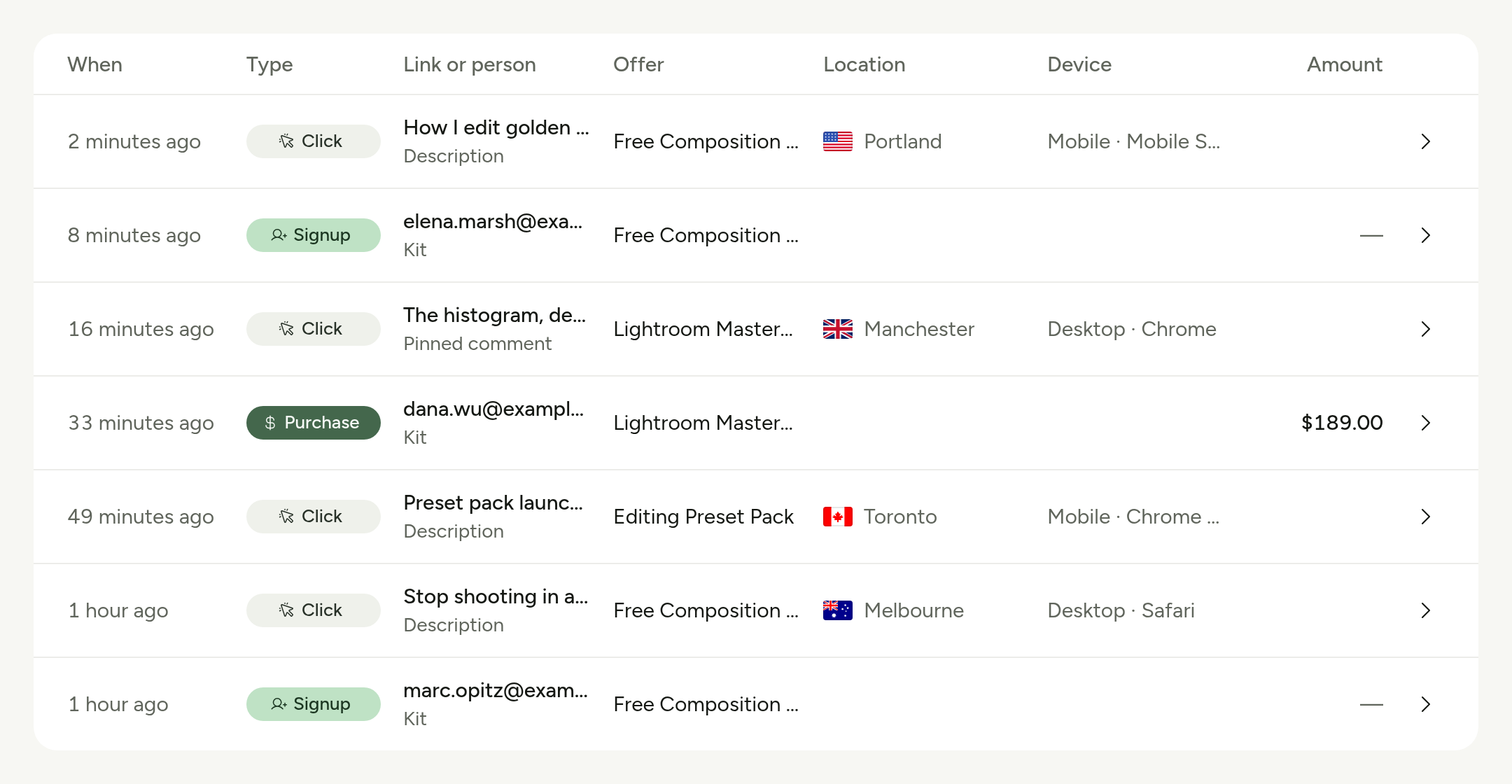Click the 'Location' column header
This screenshot has width=1512, height=784.
pyautogui.click(x=864, y=64)
